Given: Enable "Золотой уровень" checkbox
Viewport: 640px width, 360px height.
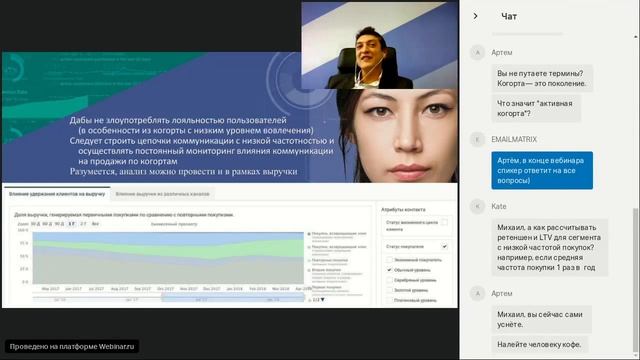Looking at the screenshot, I should (x=389, y=290).
